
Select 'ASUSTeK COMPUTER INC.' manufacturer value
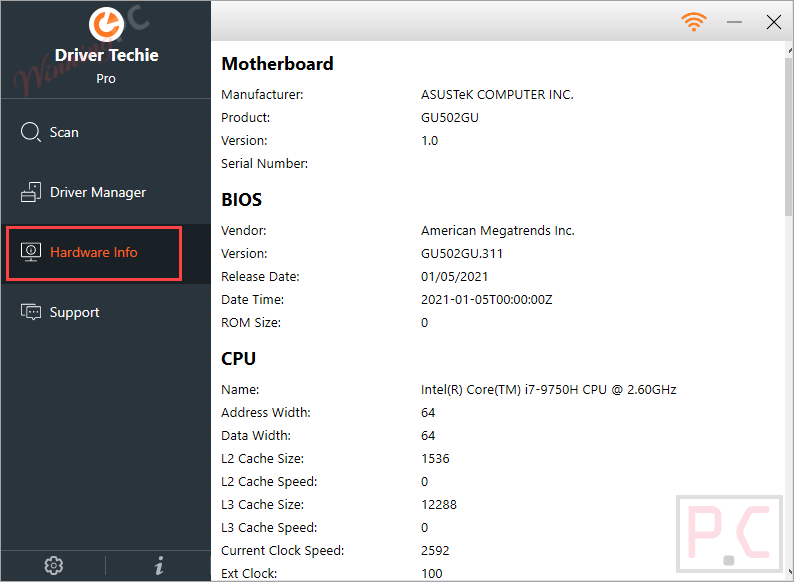click(x=497, y=95)
